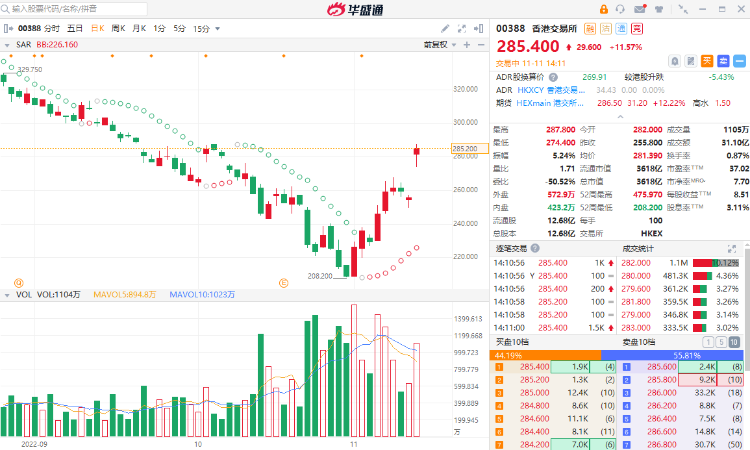The width and height of the screenshot is (750, 450).
Task: Open customer service headset icon
Action: coord(621,9)
